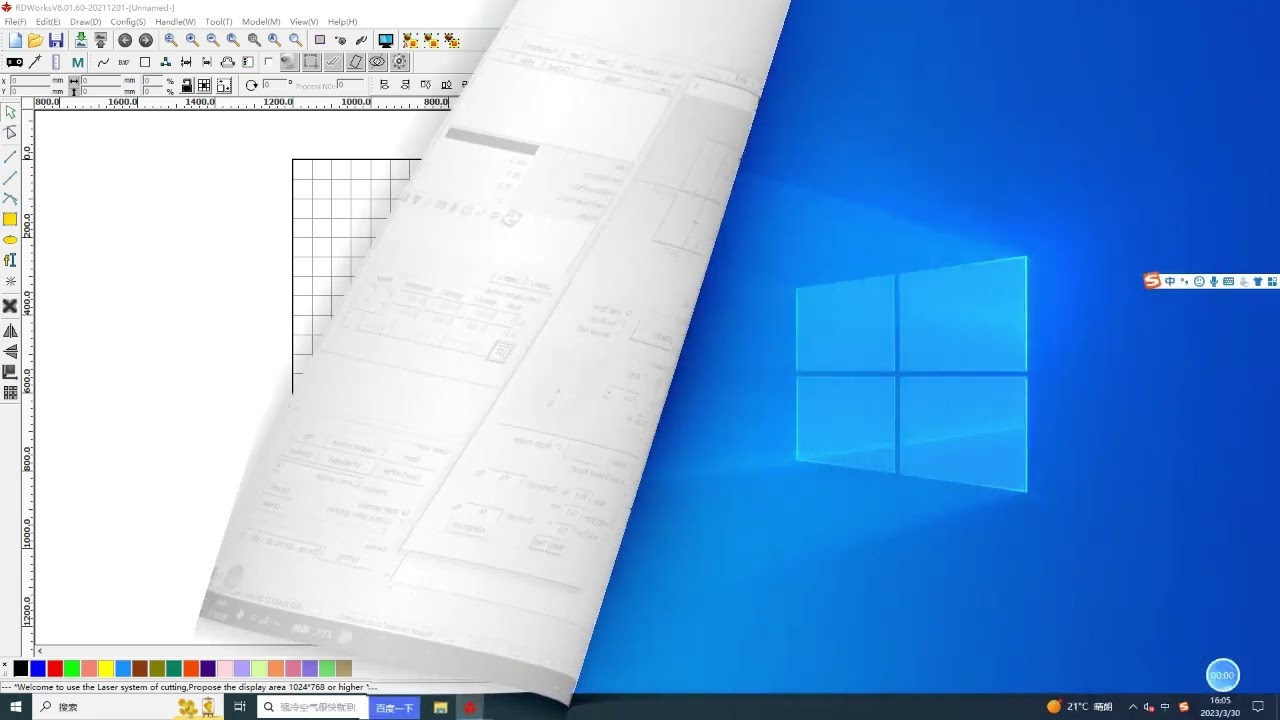Click the rotation angle input field
The width and height of the screenshot is (1280, 720).
(x=275, y=85)
